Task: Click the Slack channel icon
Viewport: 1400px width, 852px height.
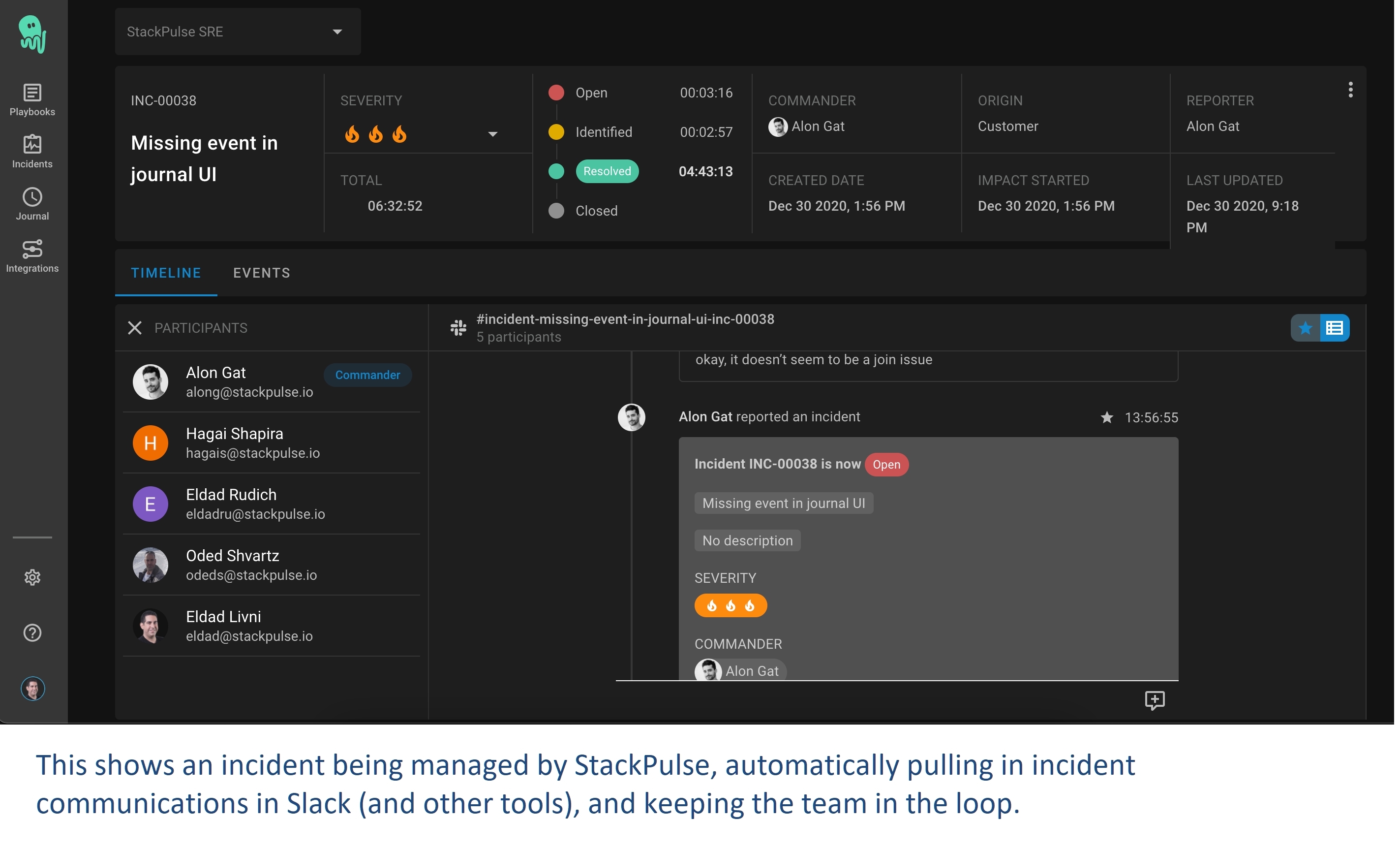Action: coord(458,328)
